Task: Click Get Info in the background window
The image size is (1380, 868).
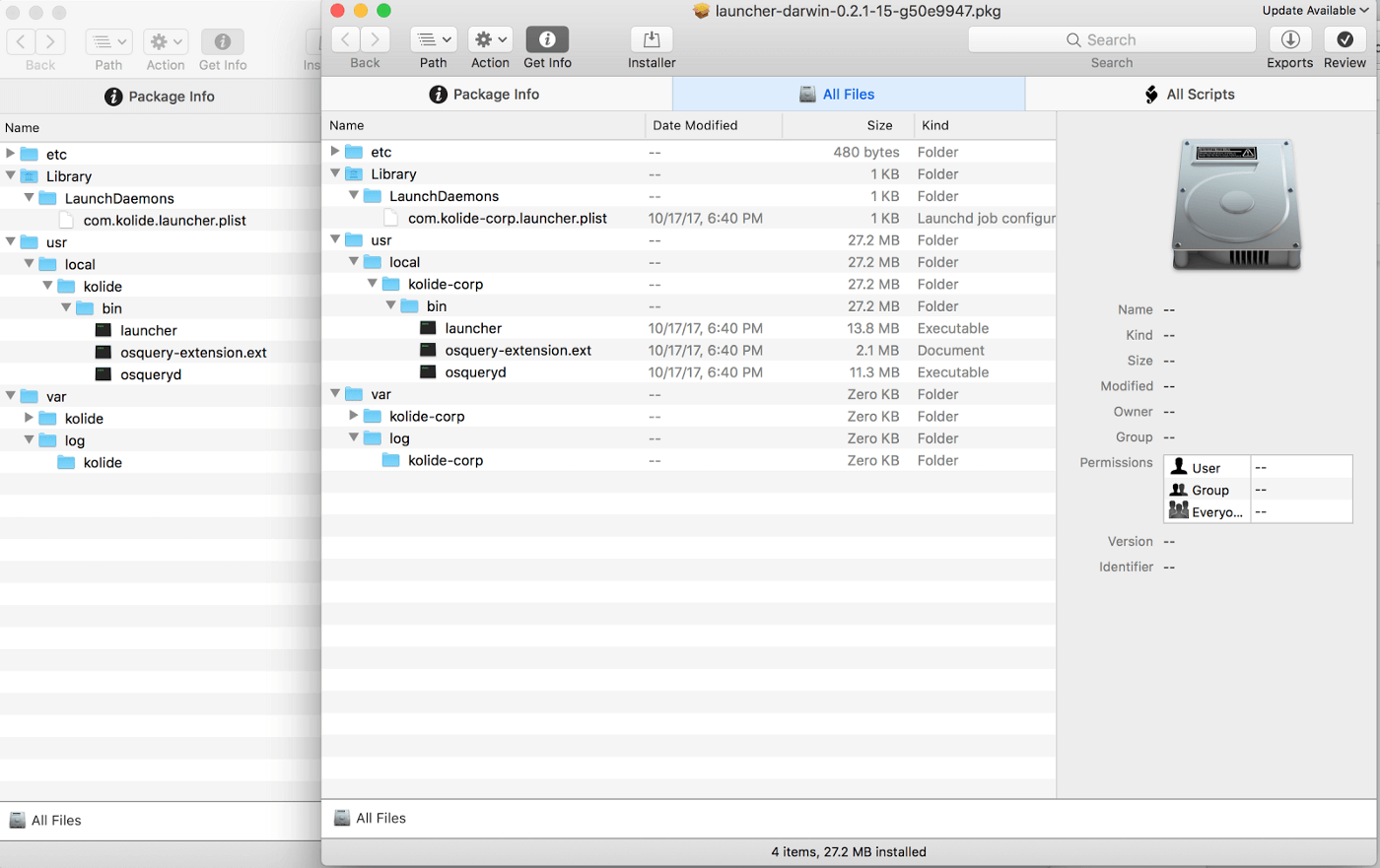Action: coord(223,42)
